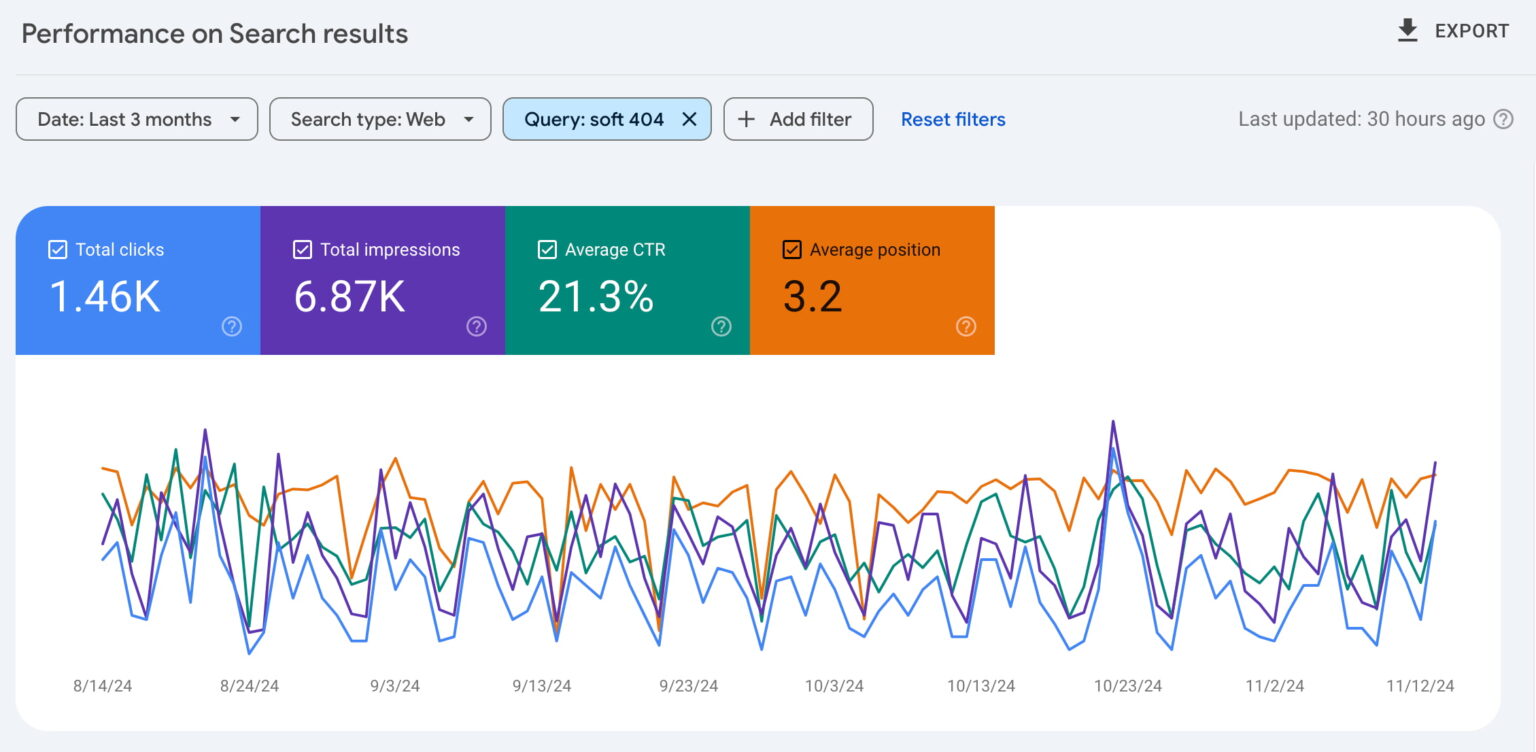
Task: Open help tooltip on Average position card
Action: [966, 326]
